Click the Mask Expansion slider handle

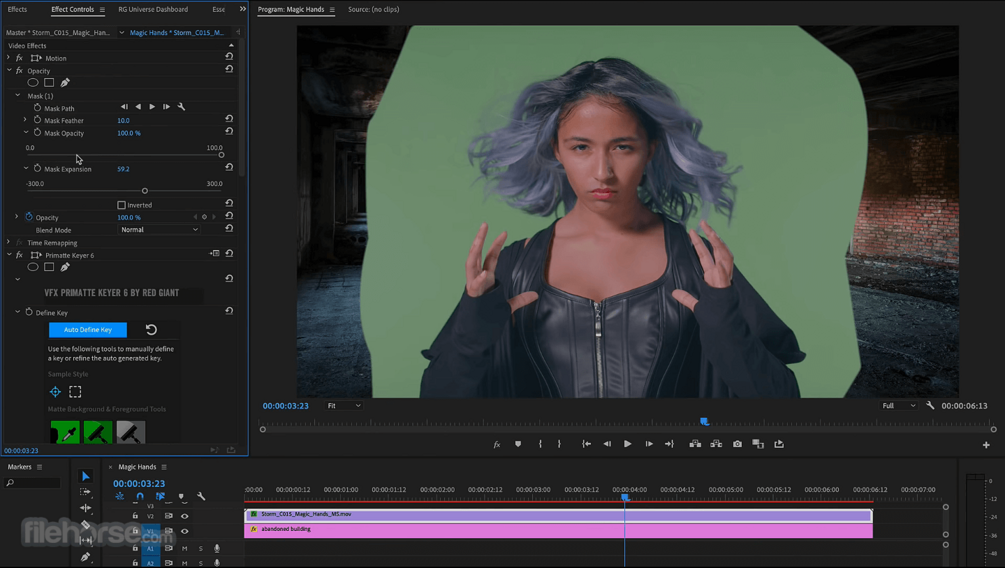[144, 191]
